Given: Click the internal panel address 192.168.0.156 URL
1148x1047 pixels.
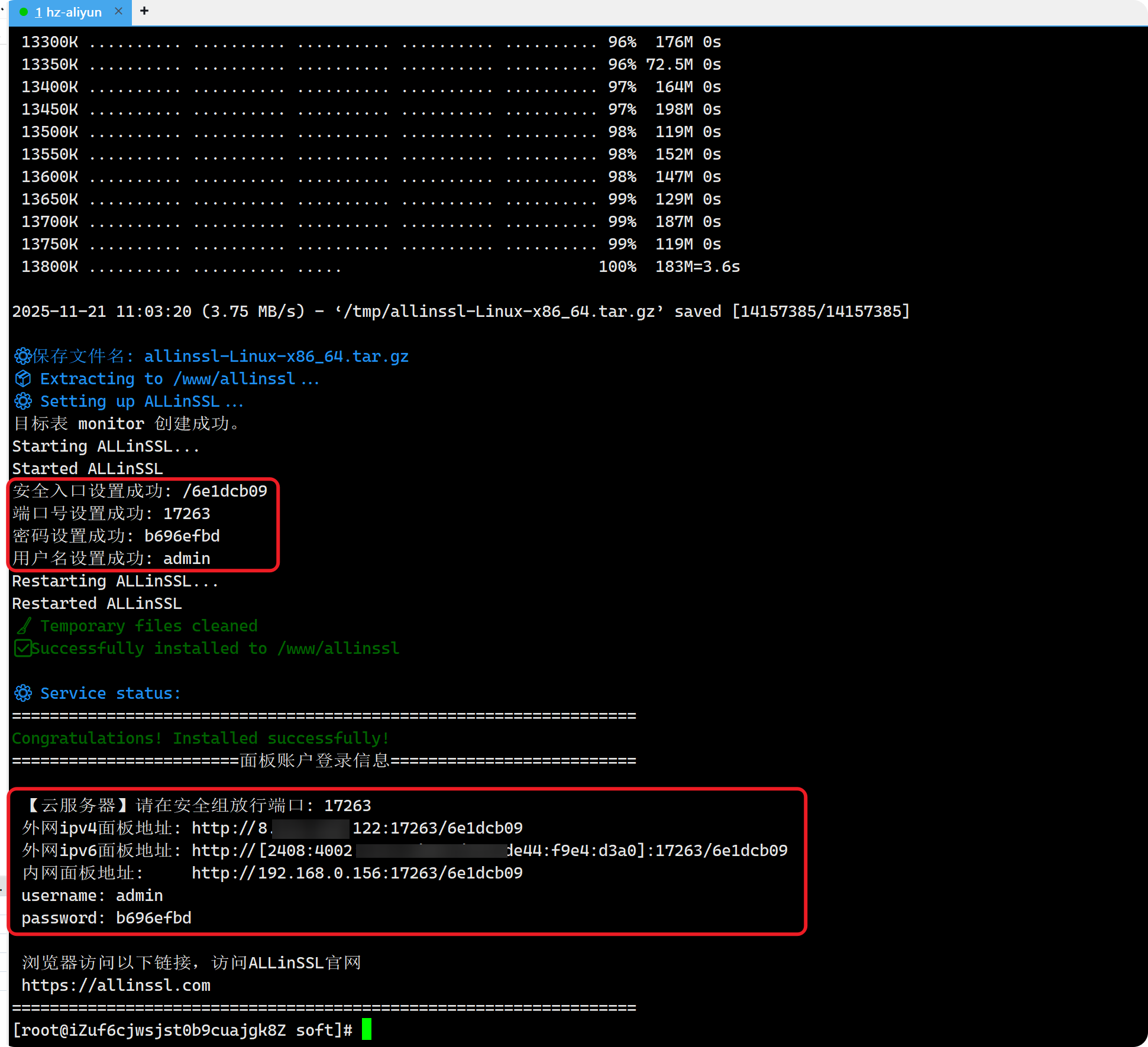Looking at the screenshot, I should pyautogui.click(x=357, y=873).
